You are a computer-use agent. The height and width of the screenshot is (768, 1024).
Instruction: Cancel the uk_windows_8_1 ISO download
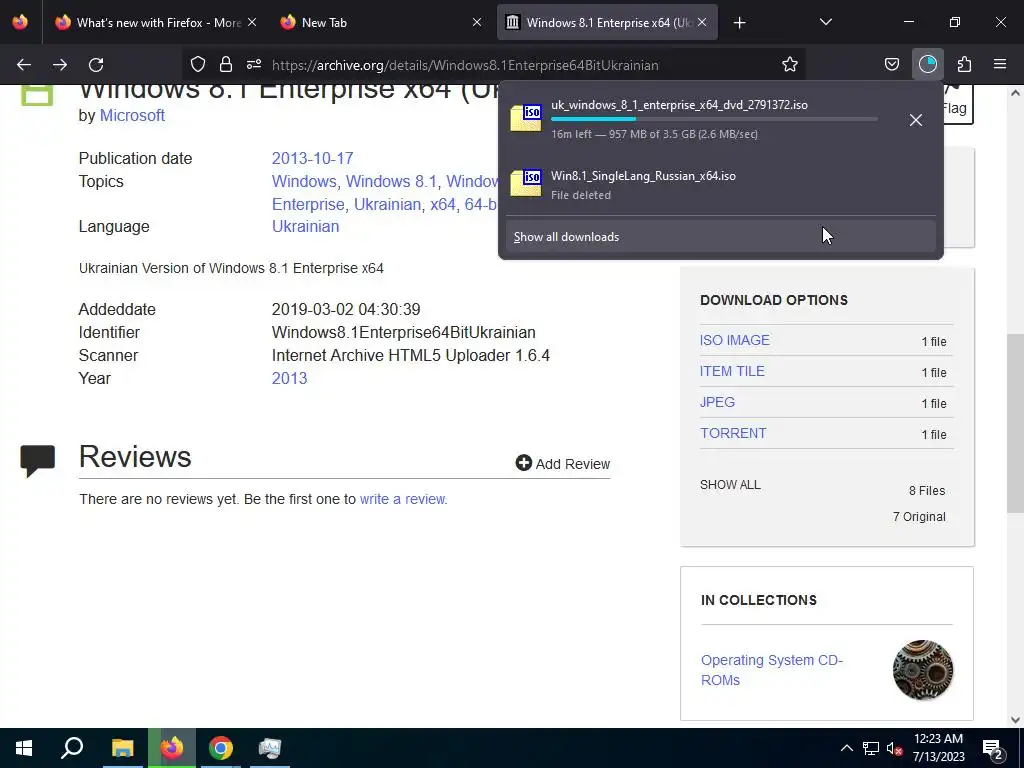(x=916, y=120)
